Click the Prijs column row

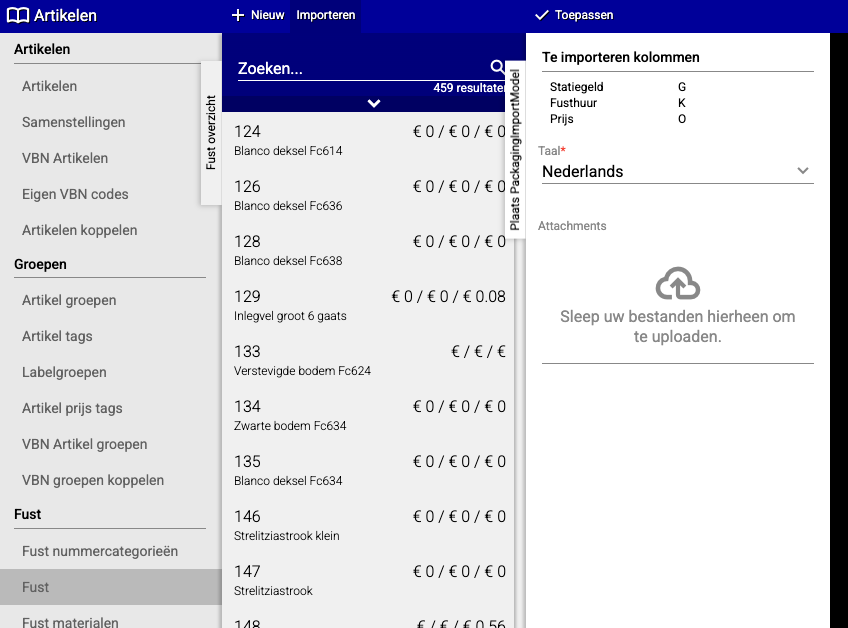click(618, 119)
